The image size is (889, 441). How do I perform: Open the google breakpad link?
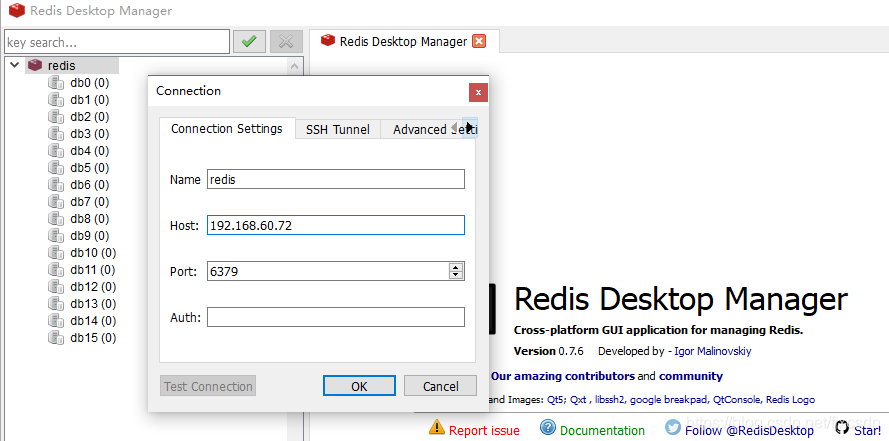pyautogui.click(x=669, y=400)
